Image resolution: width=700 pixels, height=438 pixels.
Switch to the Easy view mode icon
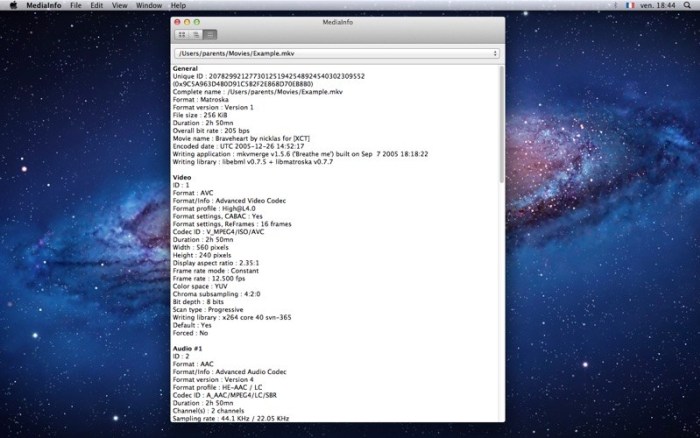tap(181, 34)
